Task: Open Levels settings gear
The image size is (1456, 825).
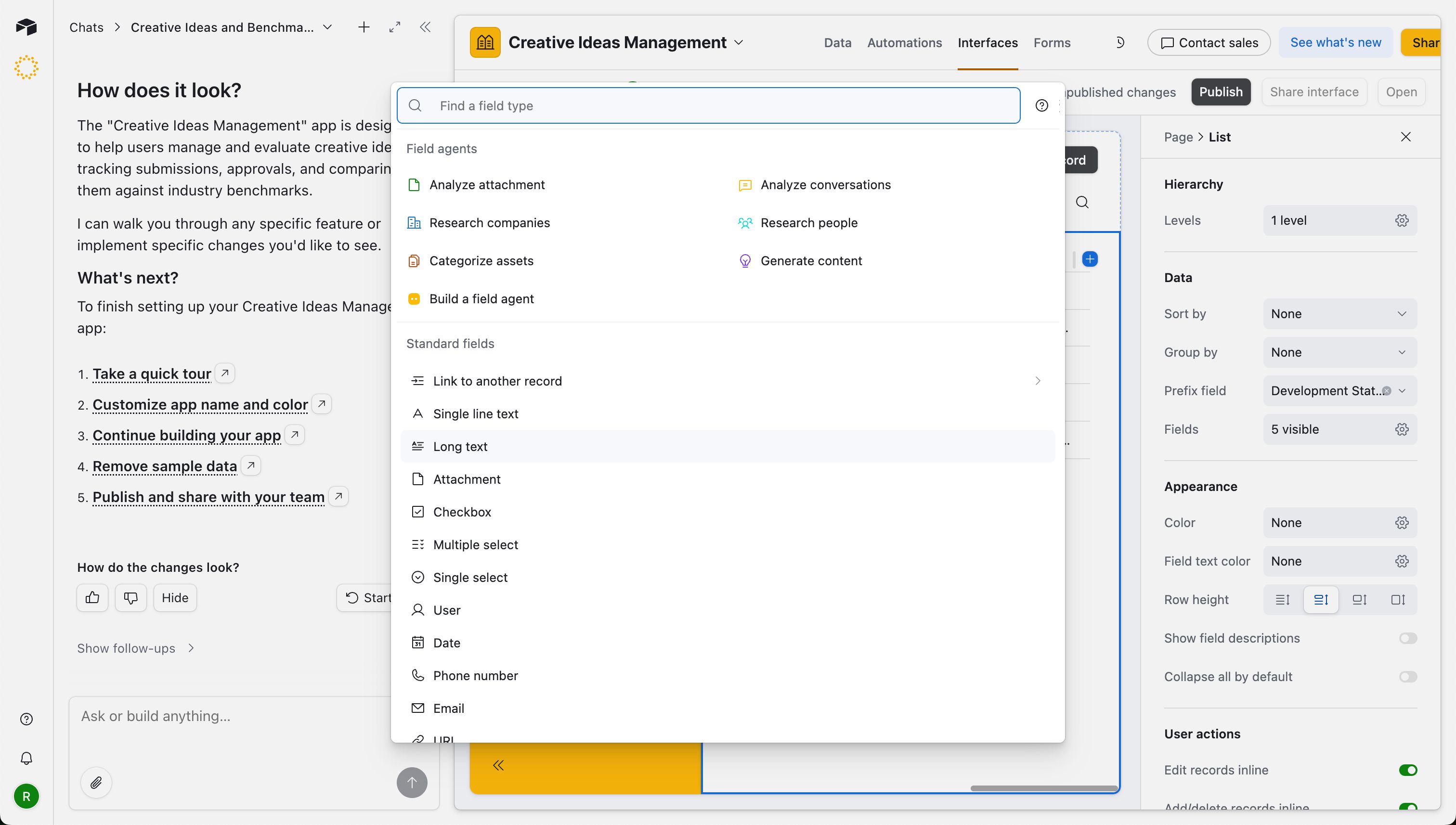Action: (x=1402, y=220)
